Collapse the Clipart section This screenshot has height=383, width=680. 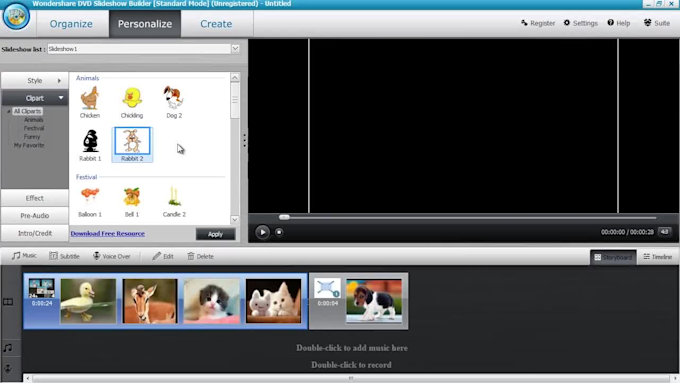pos(35,98)
